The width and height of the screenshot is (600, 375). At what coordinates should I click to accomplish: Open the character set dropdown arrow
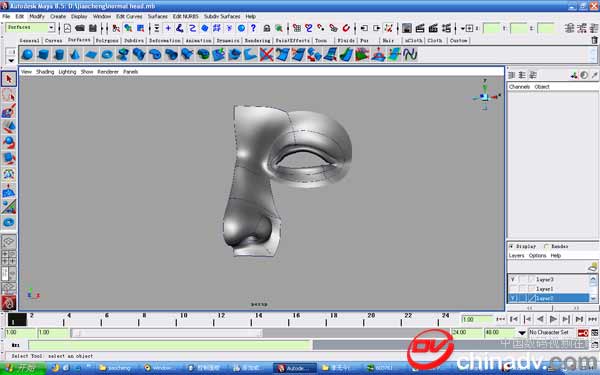[522, 333]
